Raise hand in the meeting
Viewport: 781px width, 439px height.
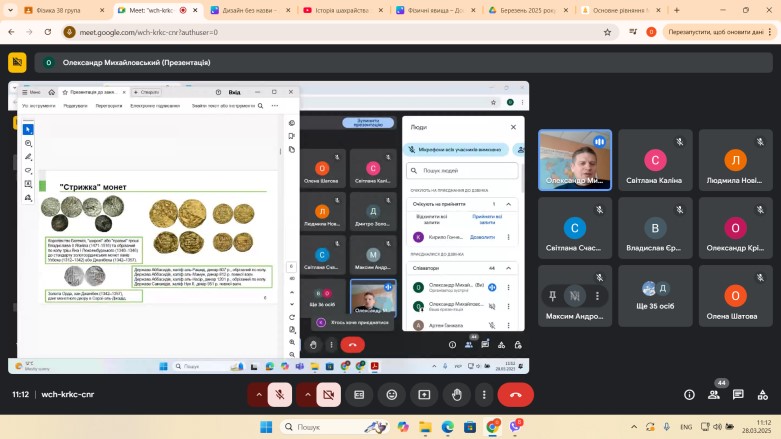[457, 395]
